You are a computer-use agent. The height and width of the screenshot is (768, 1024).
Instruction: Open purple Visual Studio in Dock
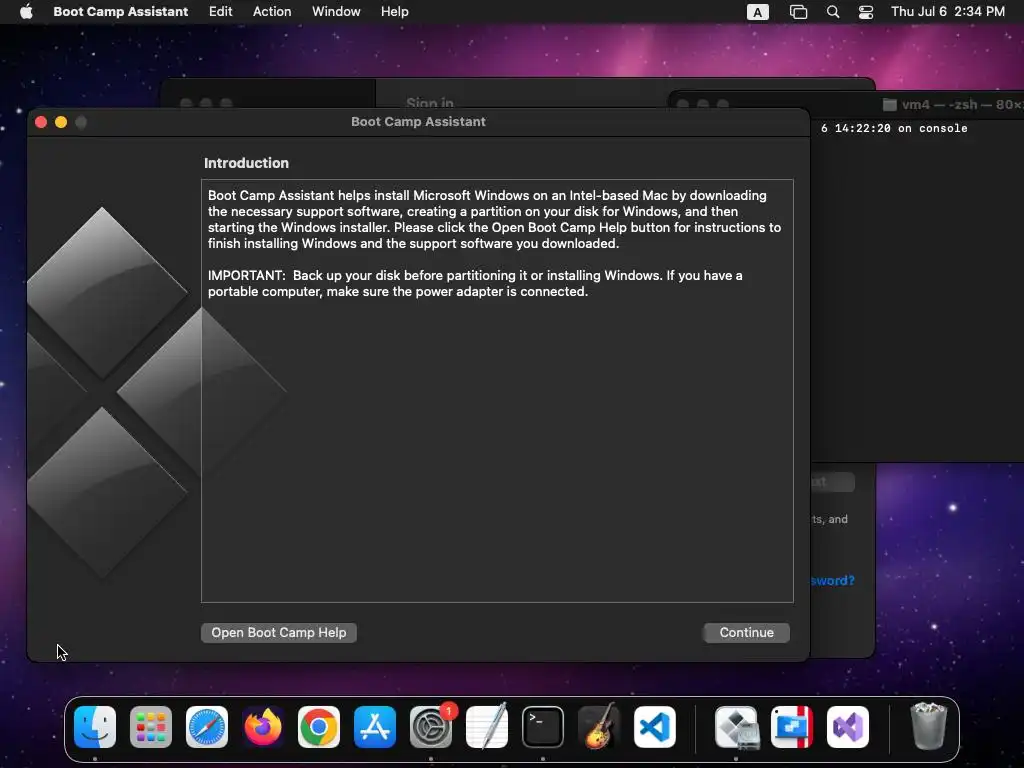click(x=848, y=727)
